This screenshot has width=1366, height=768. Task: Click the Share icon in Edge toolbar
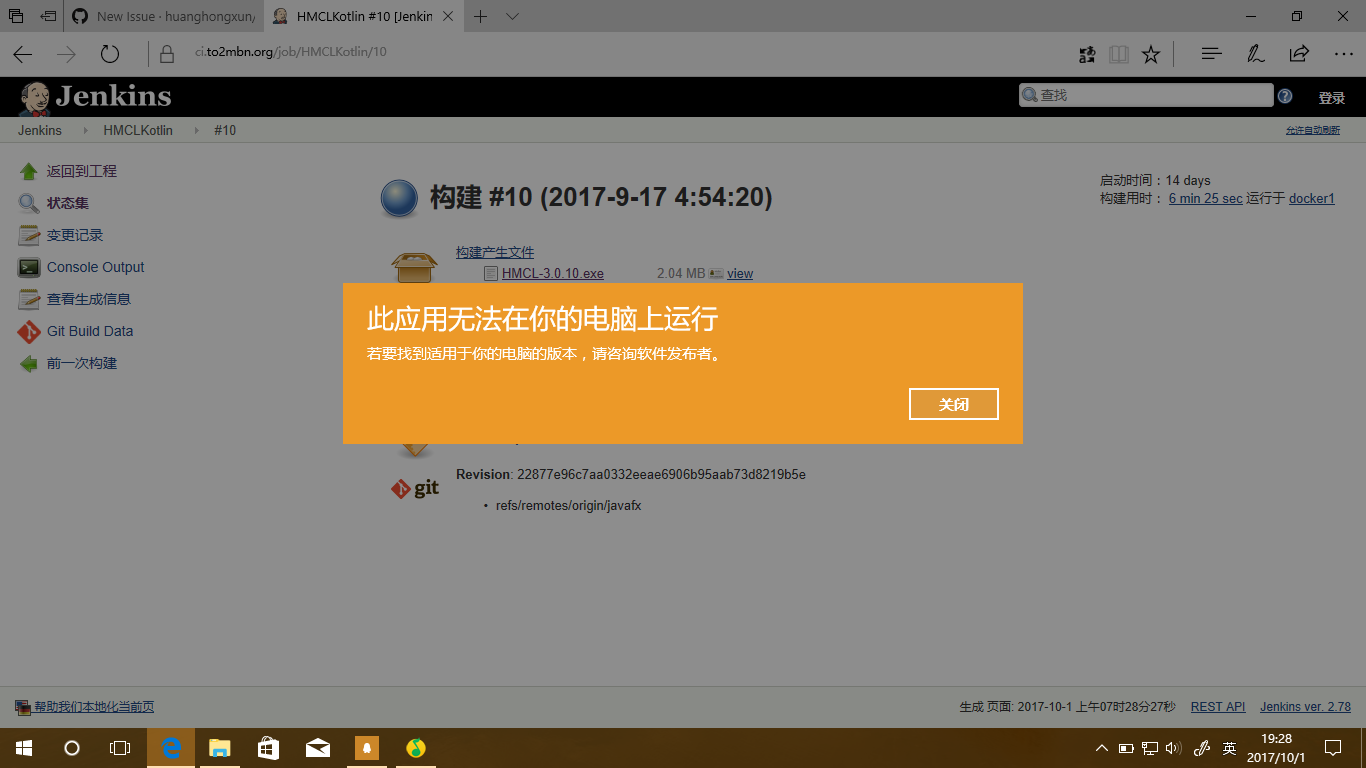tap(1299, 54)
